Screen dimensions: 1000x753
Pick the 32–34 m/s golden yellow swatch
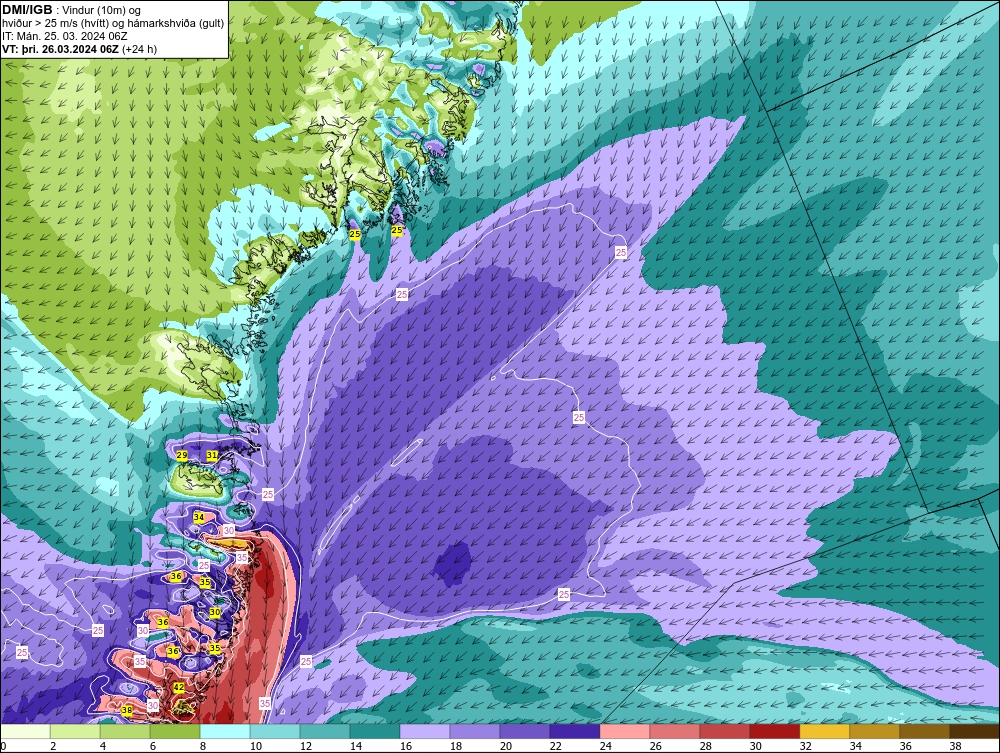coord(825,731)
